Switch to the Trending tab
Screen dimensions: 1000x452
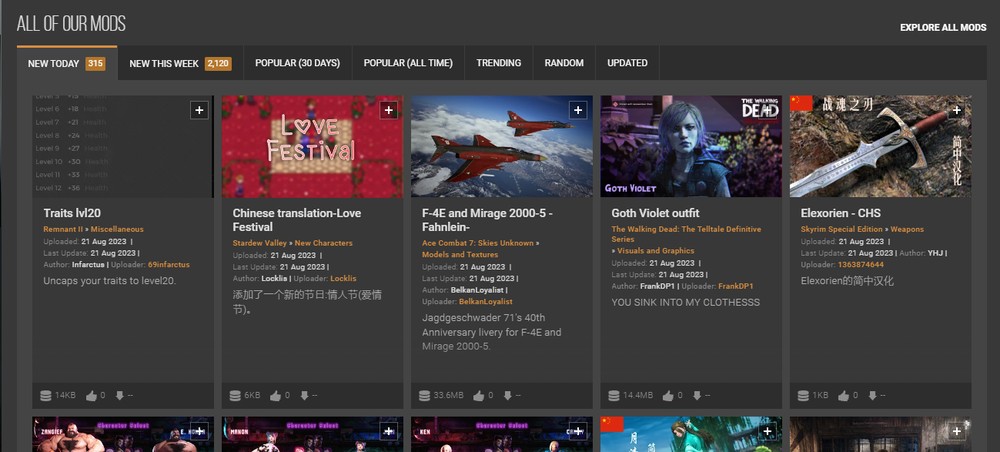tap(499, 63)
